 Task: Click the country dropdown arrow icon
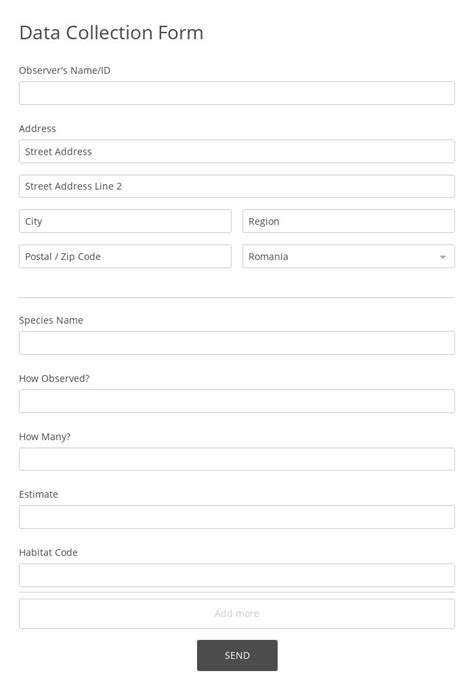click(x=443, y=257)
